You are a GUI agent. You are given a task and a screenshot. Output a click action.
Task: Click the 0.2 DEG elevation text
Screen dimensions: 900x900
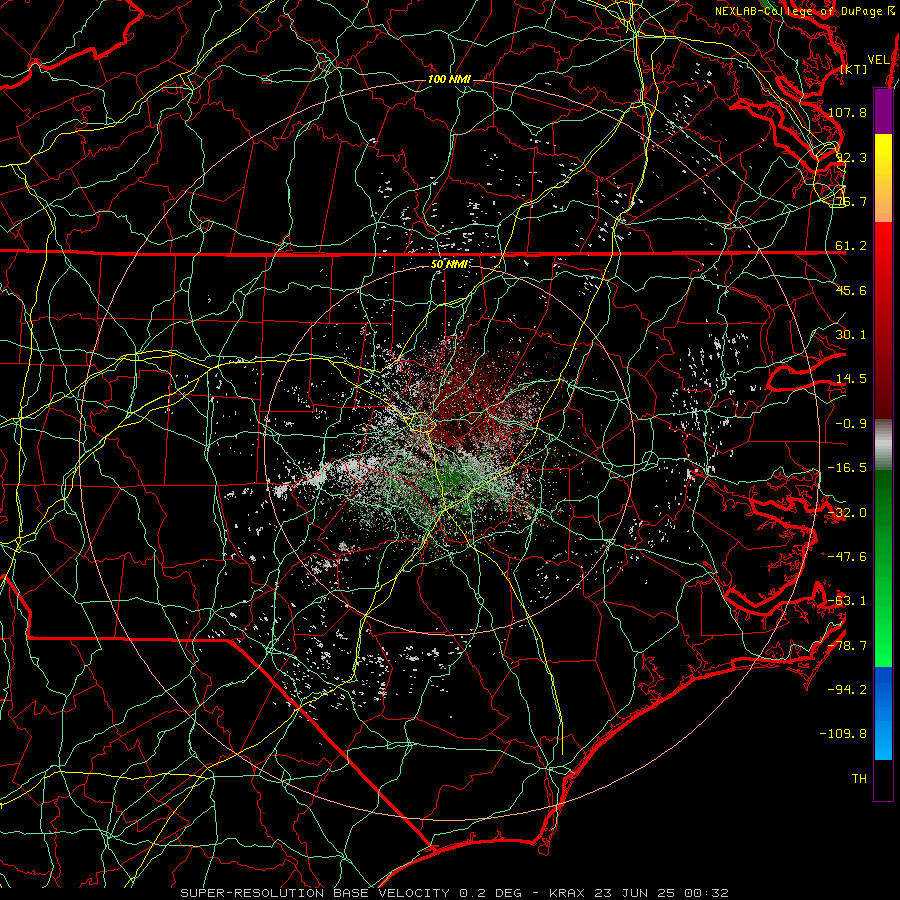click(x=490, y=893)
